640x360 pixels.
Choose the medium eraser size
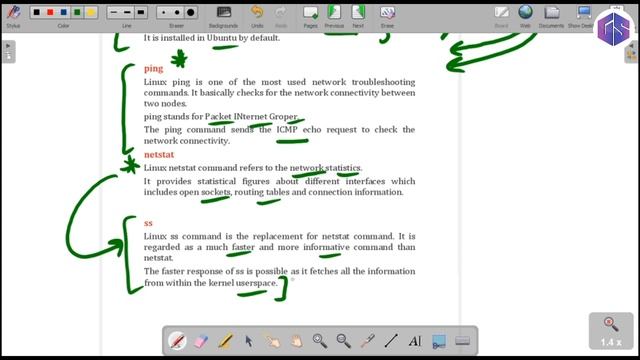(x=177, y=12)
